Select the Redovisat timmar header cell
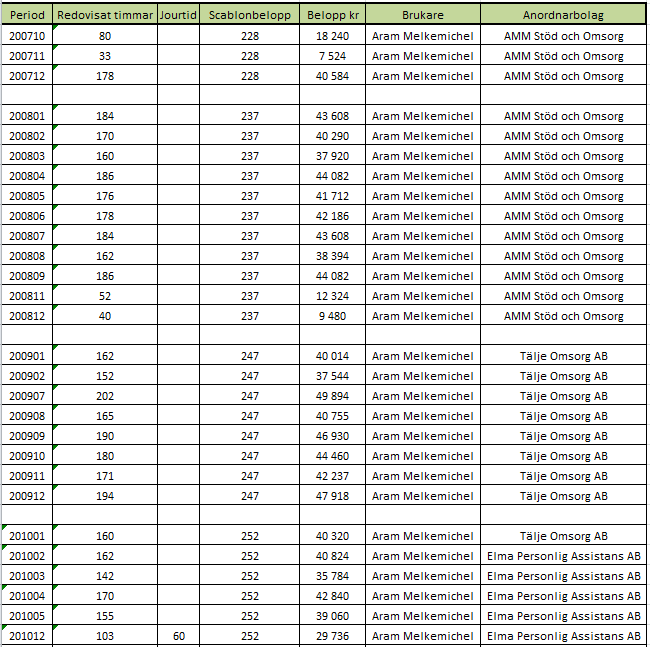The width and height of the screenshot is (650, 647). 105,15
